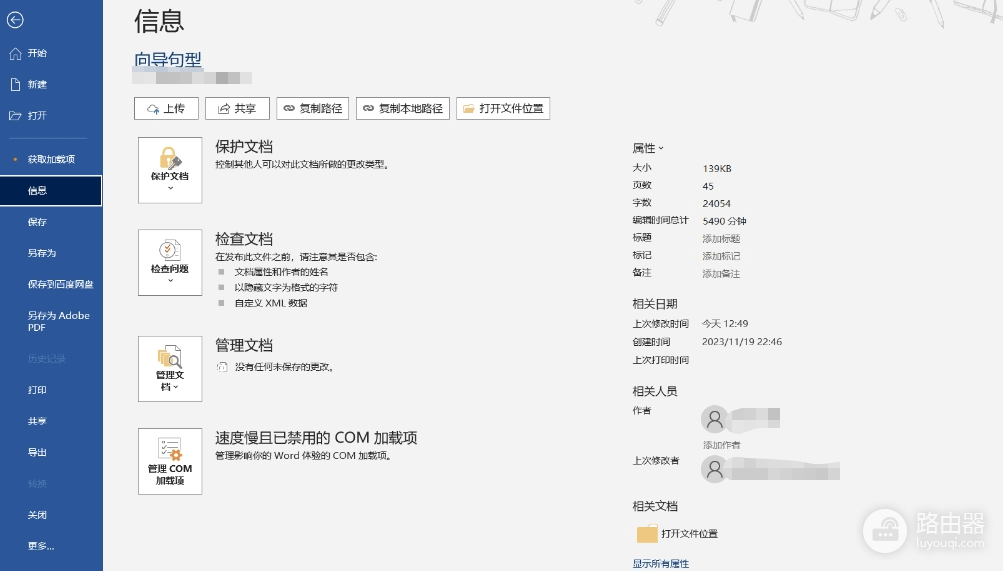This screenshot has width=1003, height=571.
Task: Click the file size value 139KB
Action: pyautogui.click(x=716, y=169)
